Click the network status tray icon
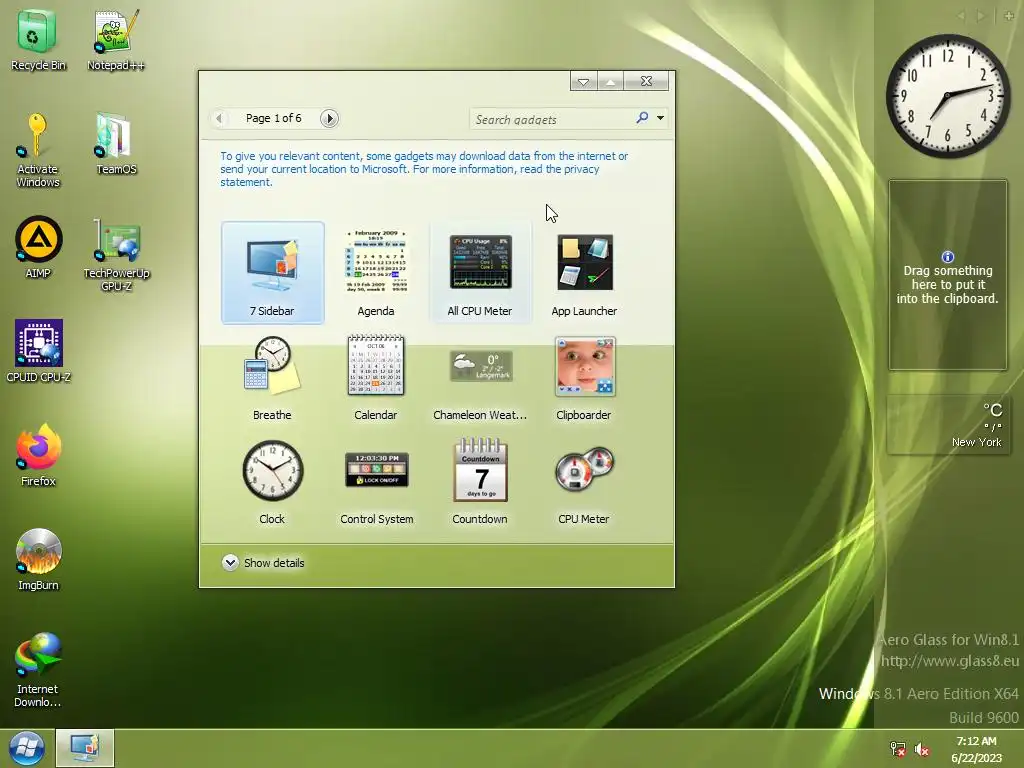The image size is (1024, 768). [x=898, y=749]
